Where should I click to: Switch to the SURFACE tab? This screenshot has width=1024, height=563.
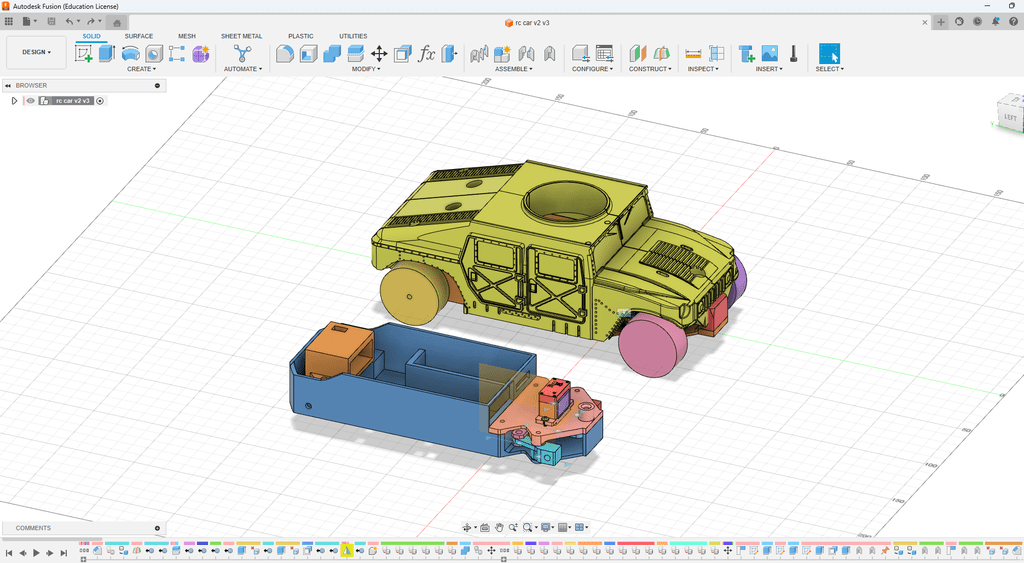click(x=138, y=37)
